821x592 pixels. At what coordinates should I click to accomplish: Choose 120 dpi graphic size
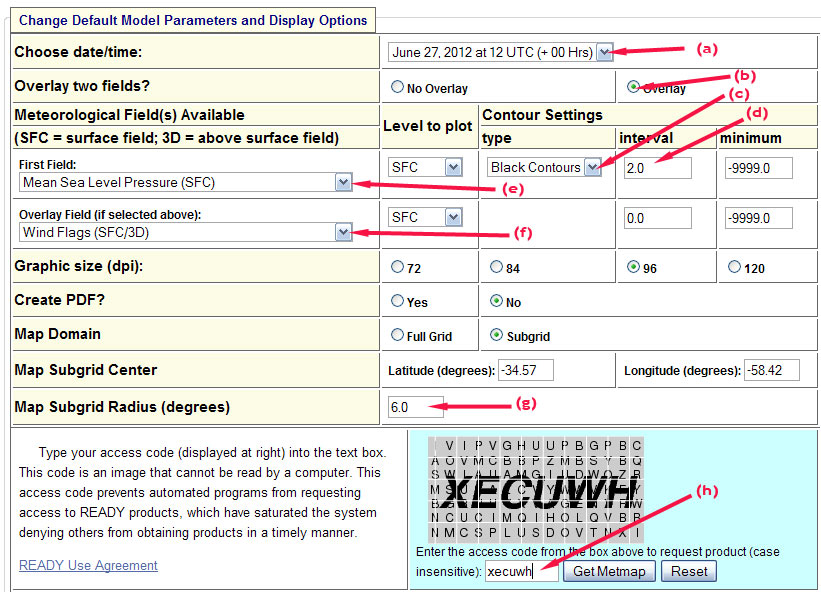point(734,267)
